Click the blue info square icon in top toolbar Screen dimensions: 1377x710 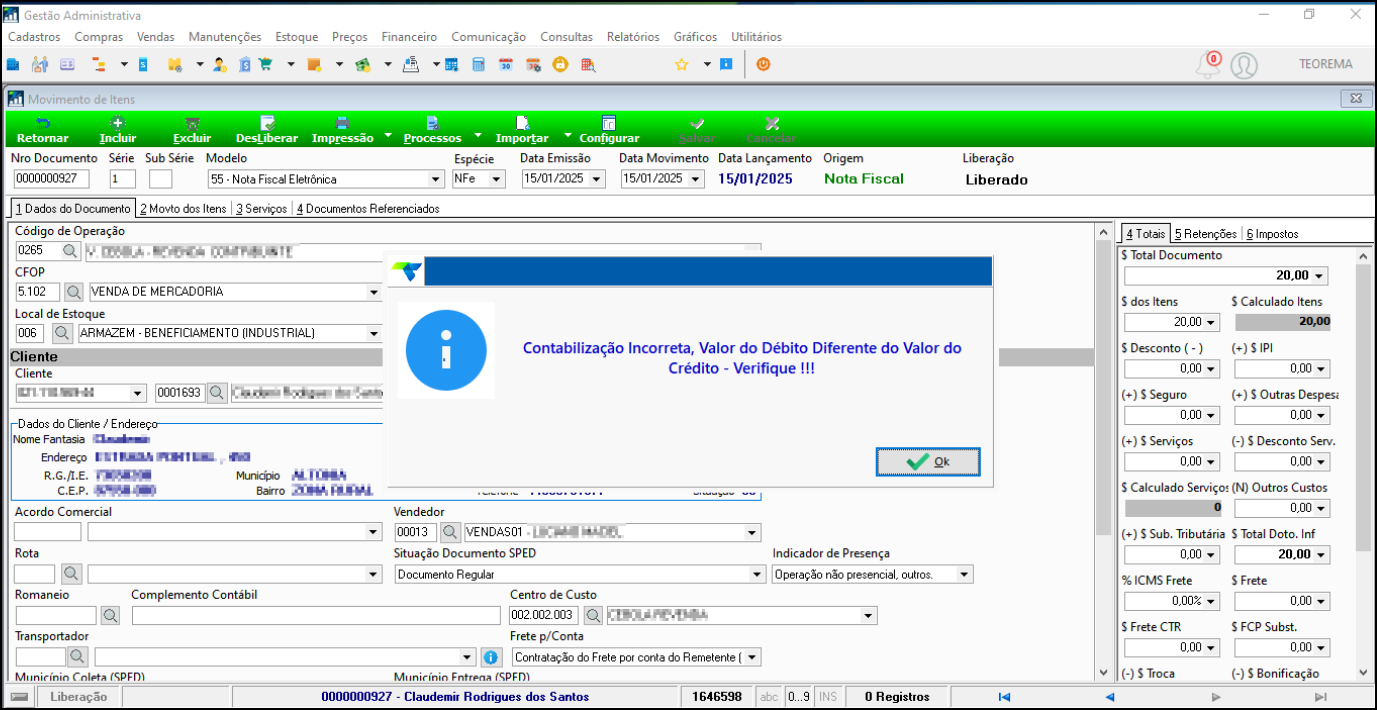point(726,64)
